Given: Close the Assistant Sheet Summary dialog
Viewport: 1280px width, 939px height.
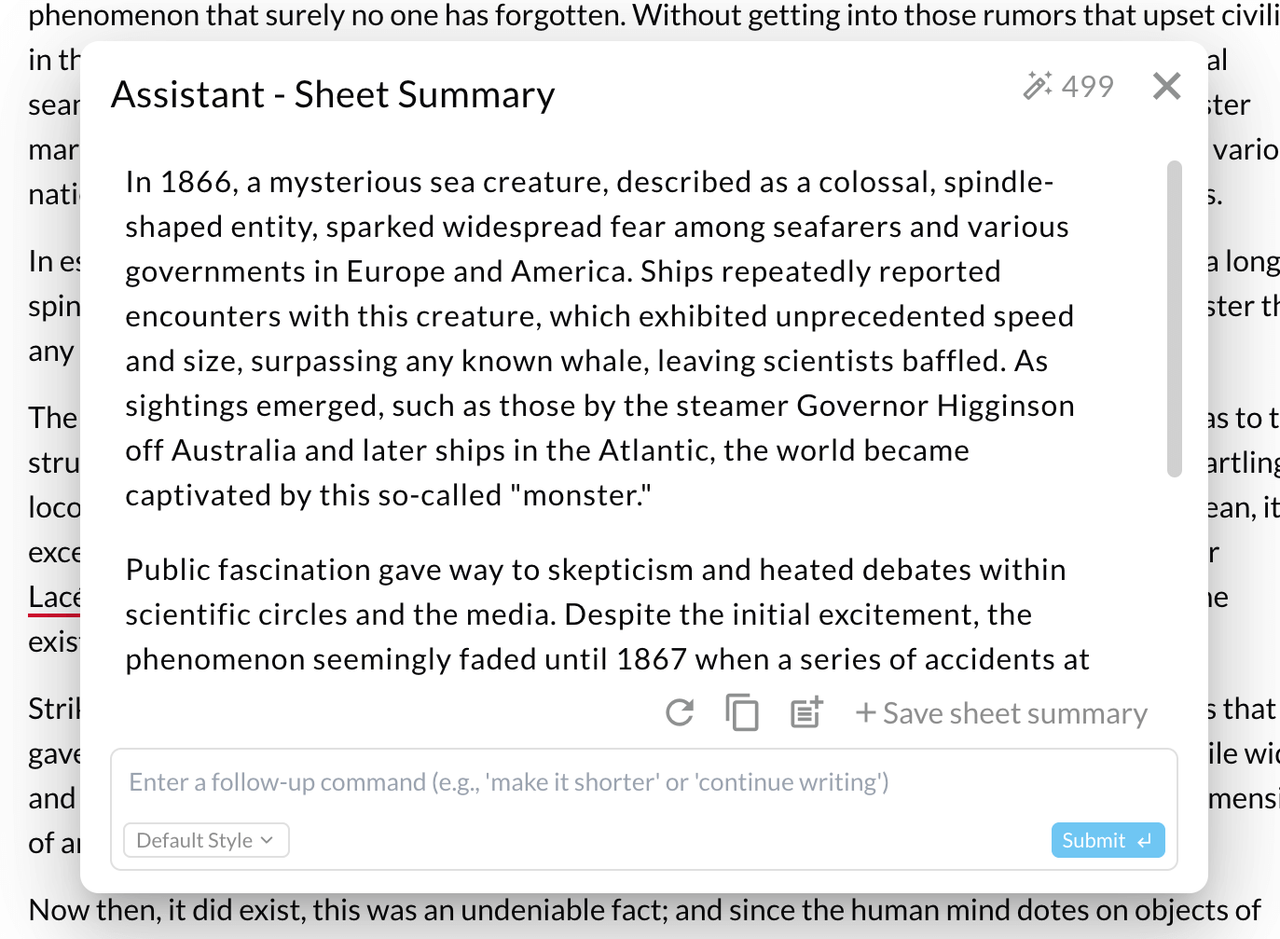Looking at the screenshot, I should click(x=1166, y=87).
